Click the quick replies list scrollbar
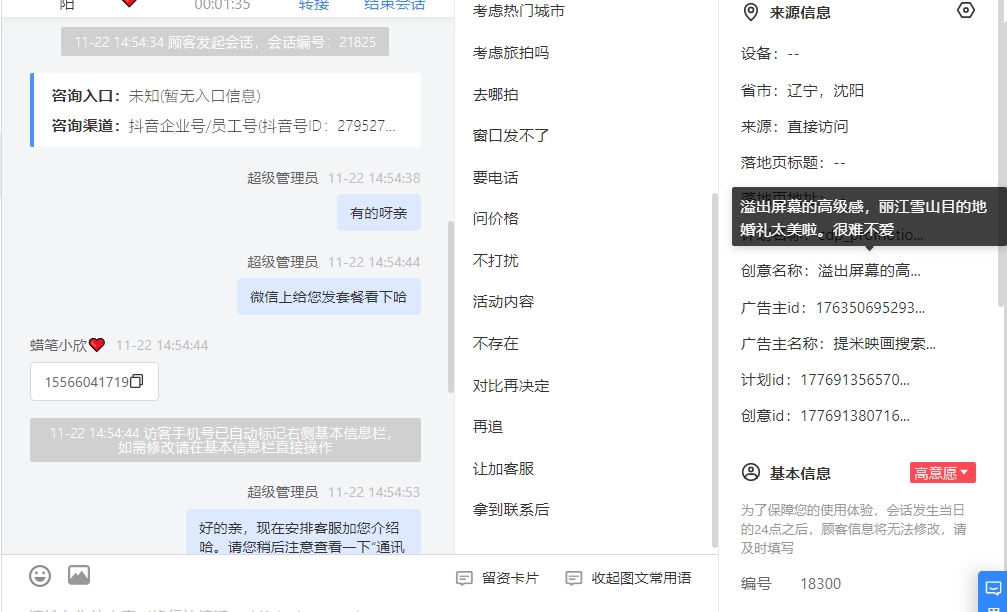 coord(715,370)
